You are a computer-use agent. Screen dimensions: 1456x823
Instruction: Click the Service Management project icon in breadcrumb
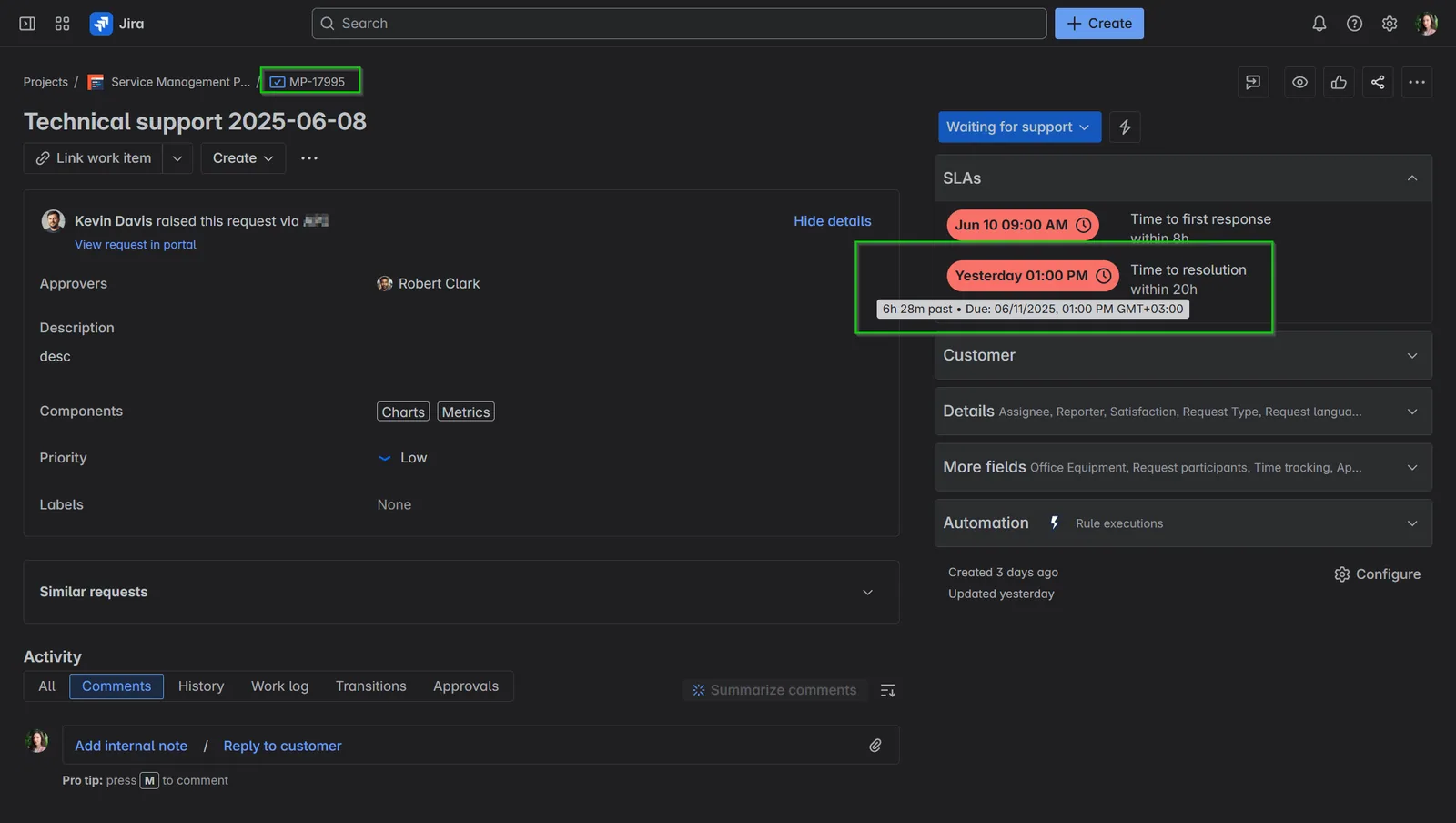(x=96, y=82)
